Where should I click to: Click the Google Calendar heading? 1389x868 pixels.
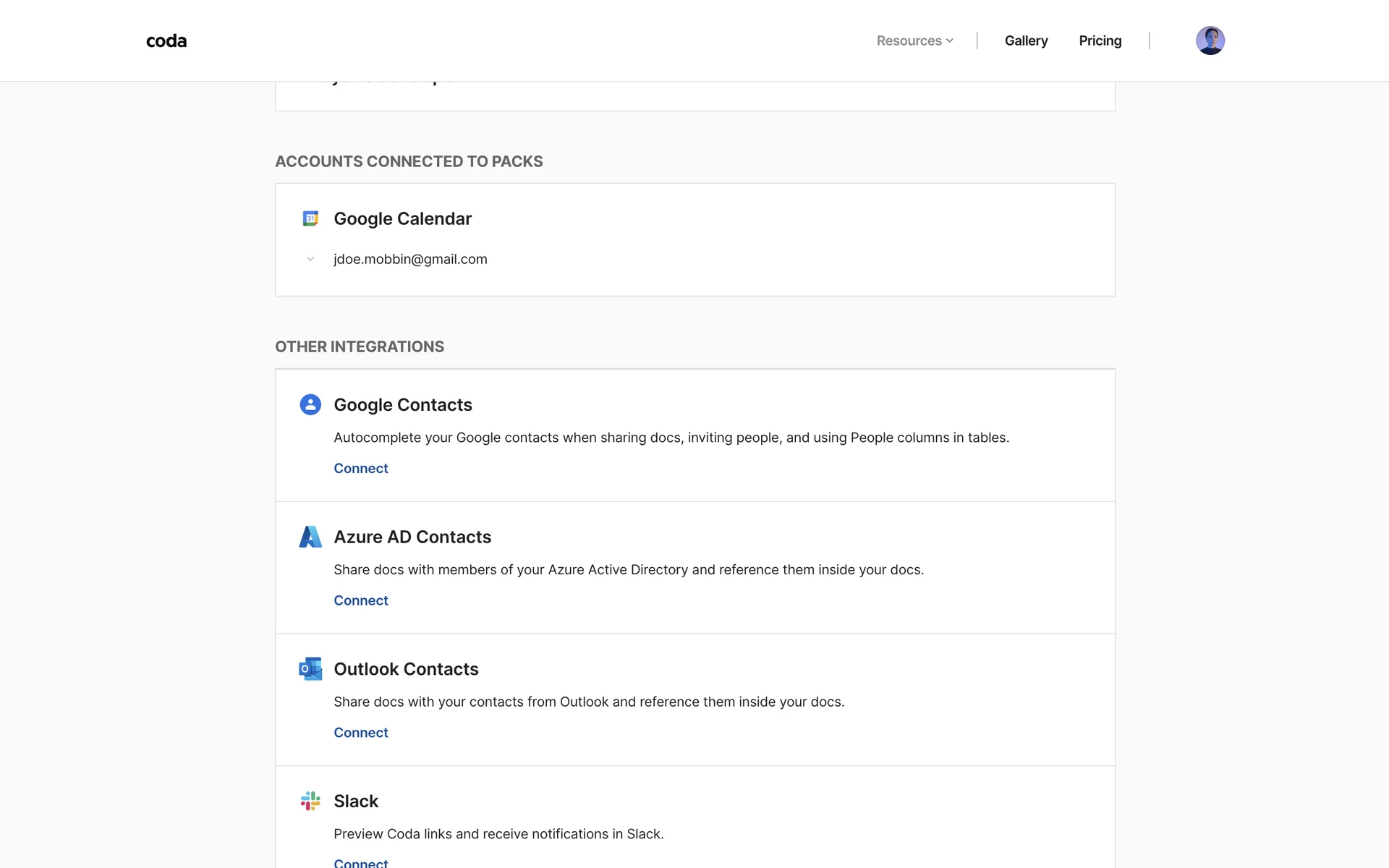click(x=402, y=218)
